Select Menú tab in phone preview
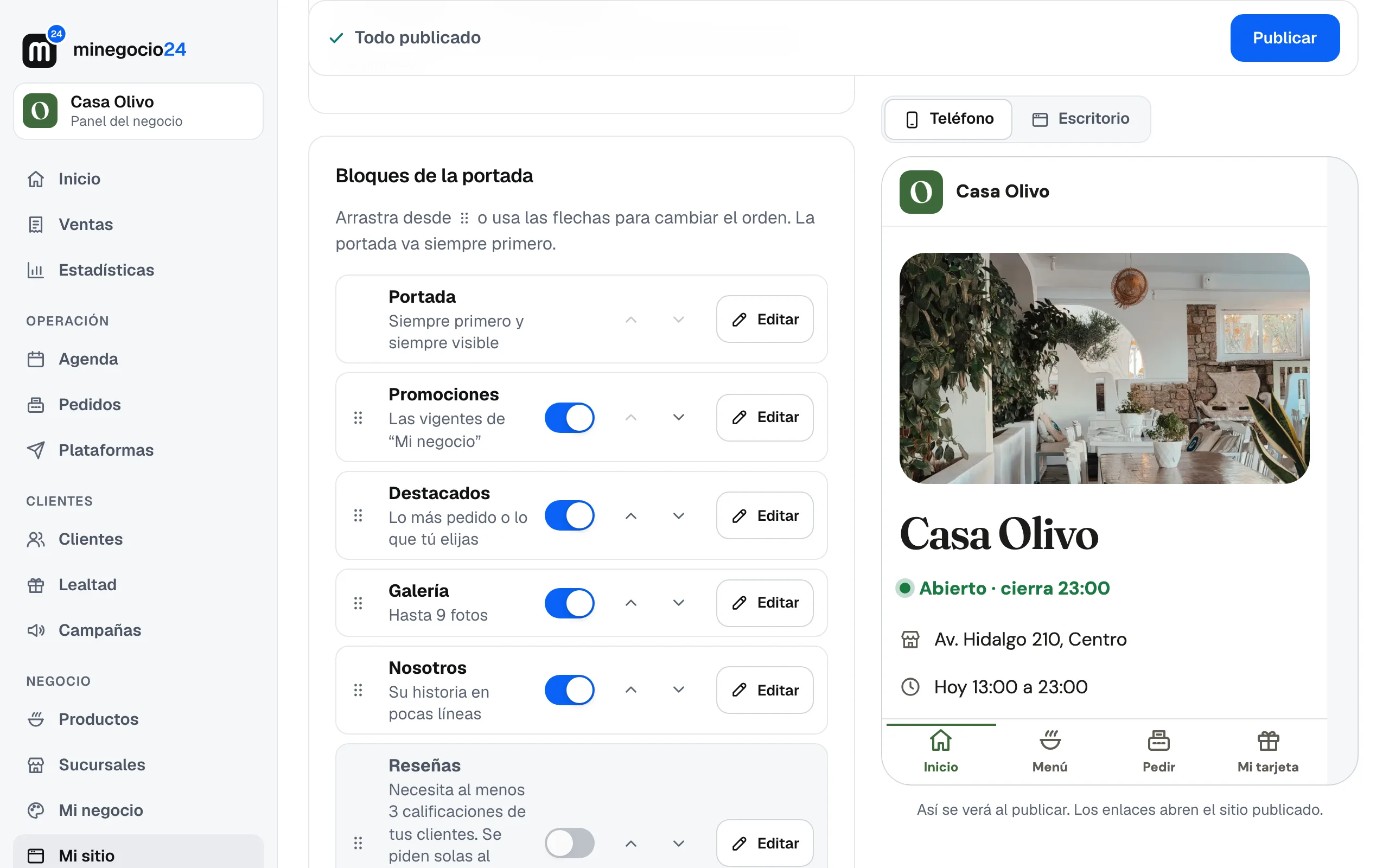The width and height of the screenshot is (1389, 868). [x=1050, y=751]
